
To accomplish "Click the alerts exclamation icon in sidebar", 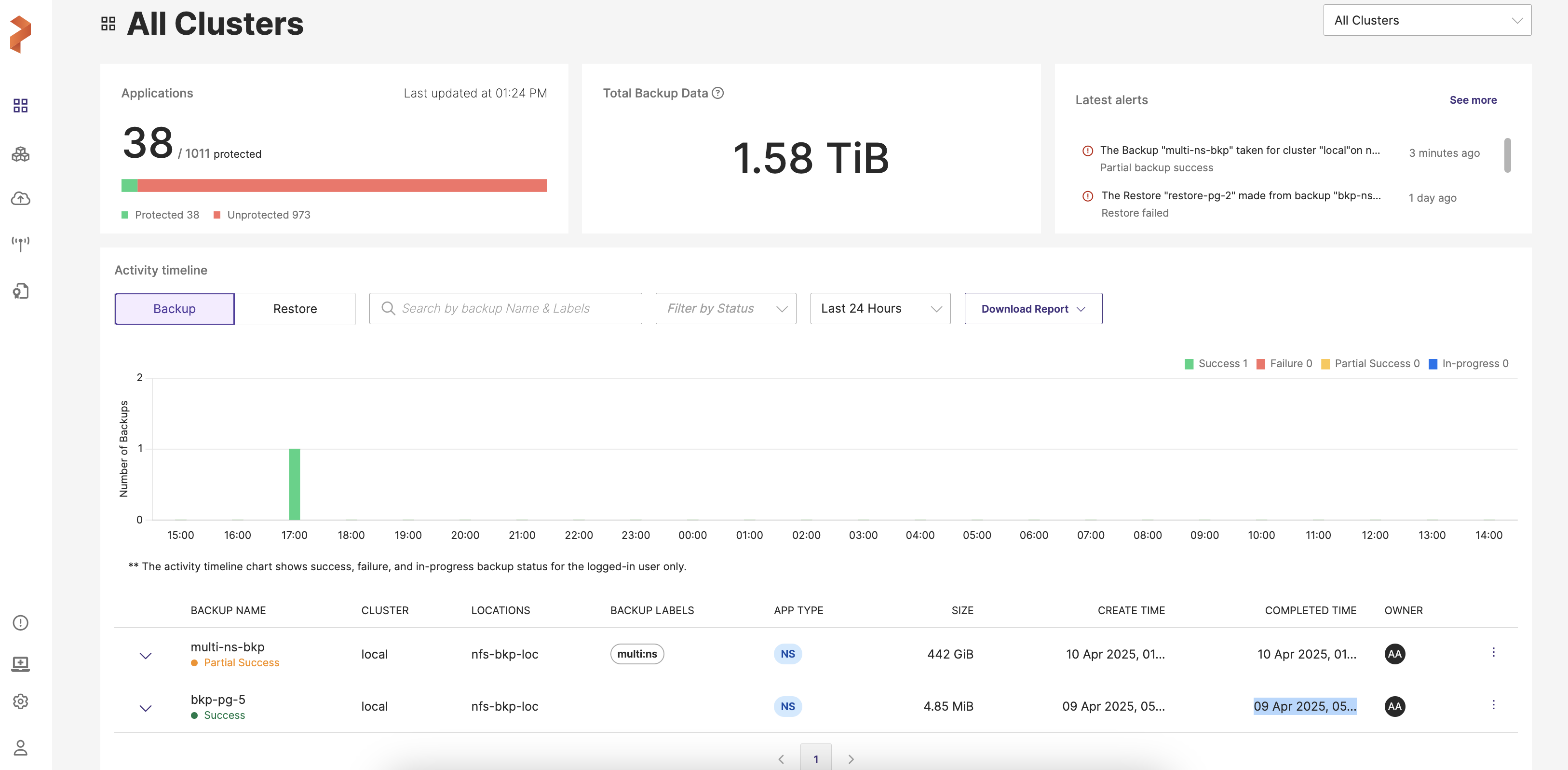I will 21,622.
